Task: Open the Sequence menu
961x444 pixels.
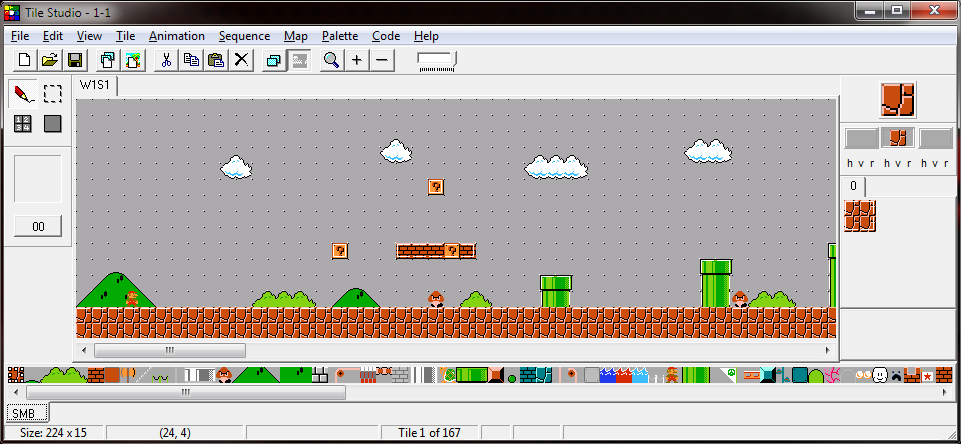Action: coord(244,36)
